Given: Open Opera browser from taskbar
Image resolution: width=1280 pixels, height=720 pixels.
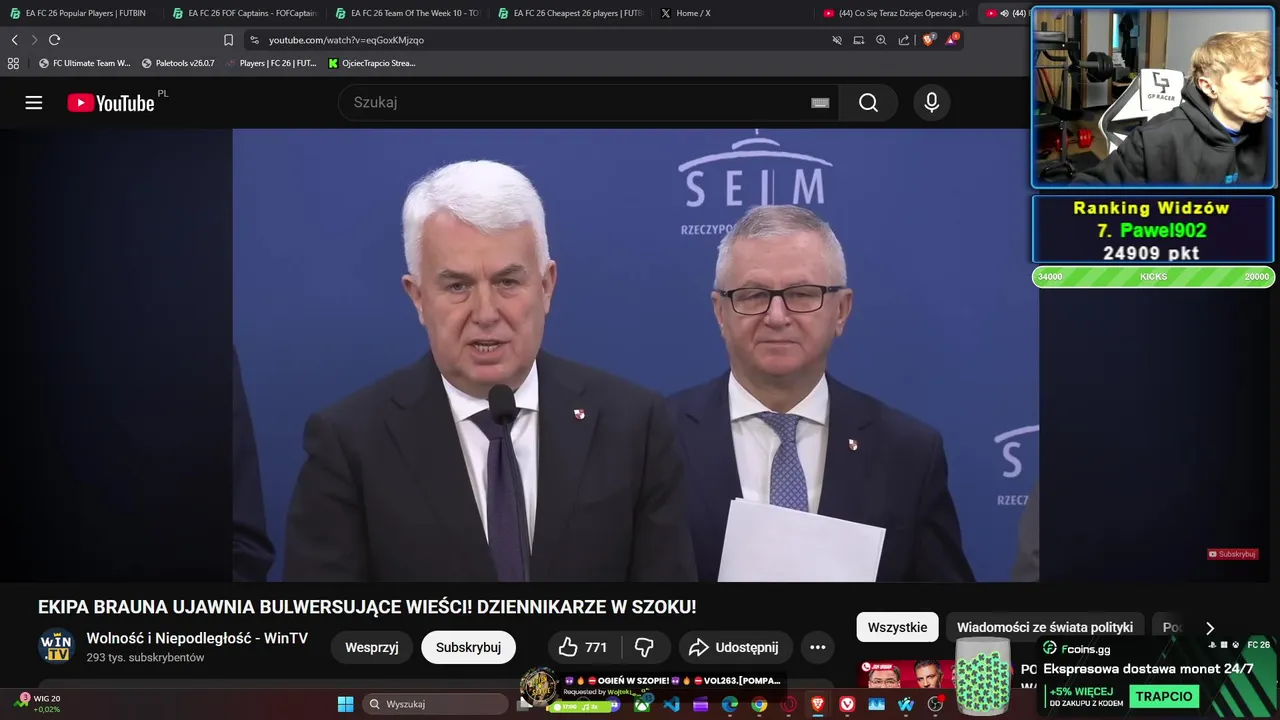Looking at the screenshot, I should [x=788, y=704].
